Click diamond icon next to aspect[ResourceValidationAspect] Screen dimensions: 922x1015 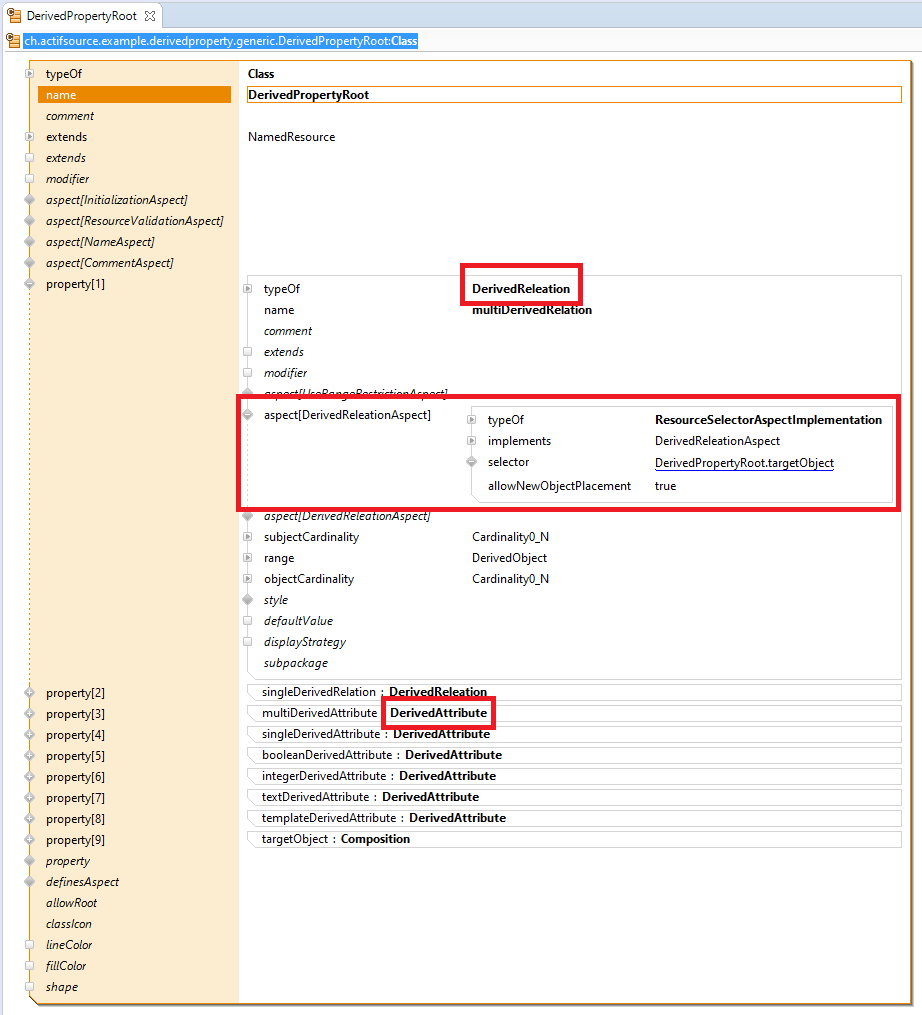click(29, 221)
